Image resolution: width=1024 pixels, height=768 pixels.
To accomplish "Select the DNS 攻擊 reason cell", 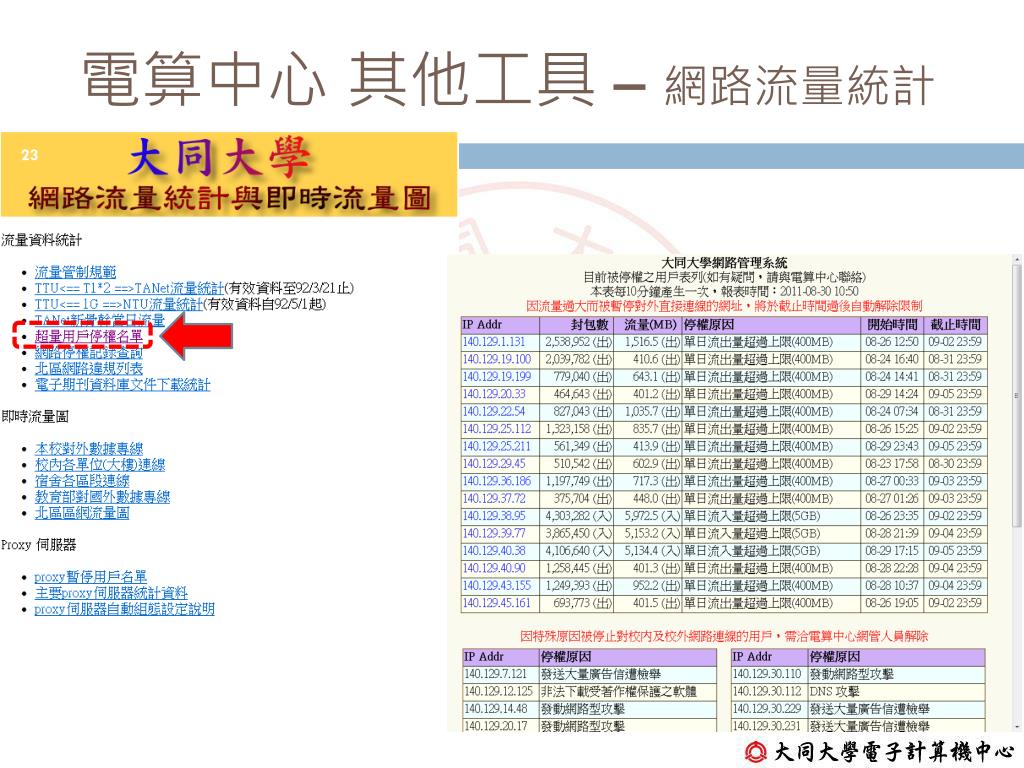I will [897, 691].
